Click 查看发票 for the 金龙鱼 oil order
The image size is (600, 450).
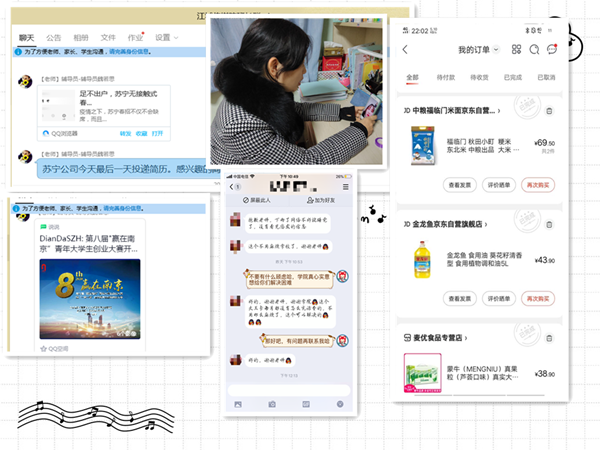pyautogui.click(x=460, y=298)
